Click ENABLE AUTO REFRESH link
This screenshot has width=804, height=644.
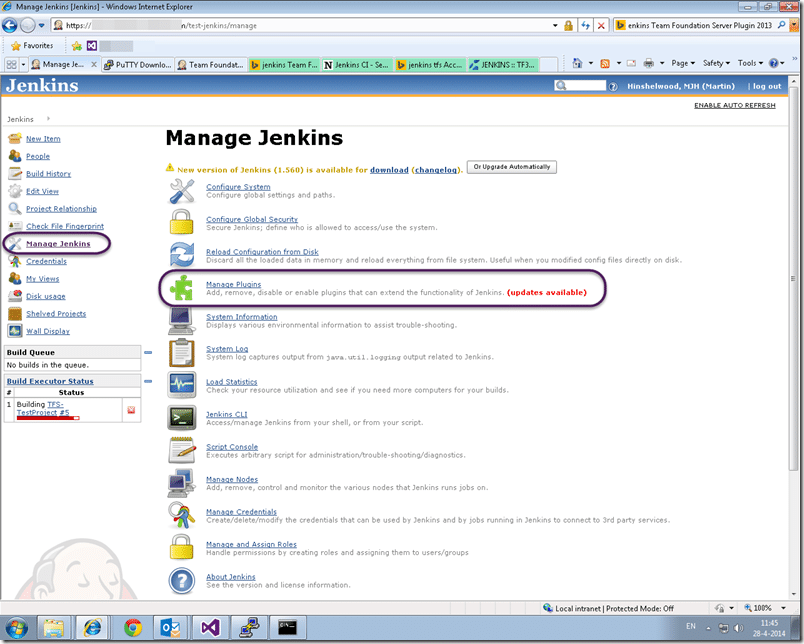735,105
